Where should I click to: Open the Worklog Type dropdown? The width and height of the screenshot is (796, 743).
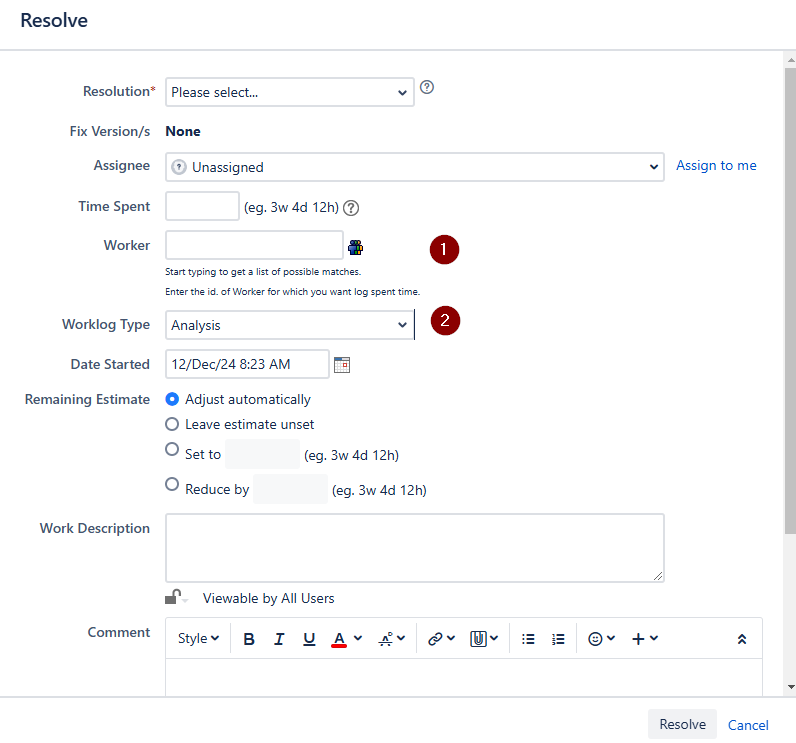point(289,325)
